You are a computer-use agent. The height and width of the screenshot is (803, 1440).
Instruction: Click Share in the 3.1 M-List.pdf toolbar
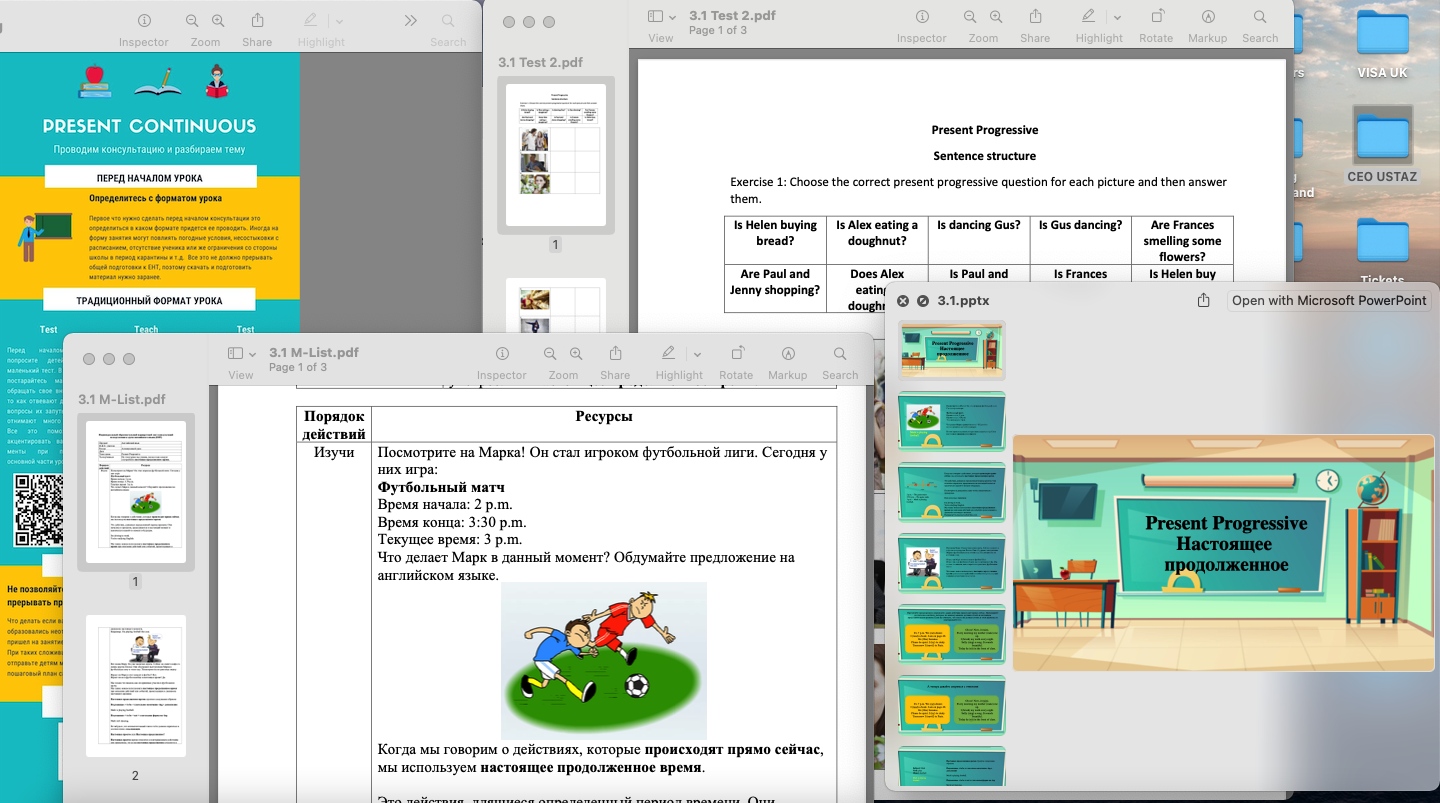pyautogui.click(x=615, y=354)
